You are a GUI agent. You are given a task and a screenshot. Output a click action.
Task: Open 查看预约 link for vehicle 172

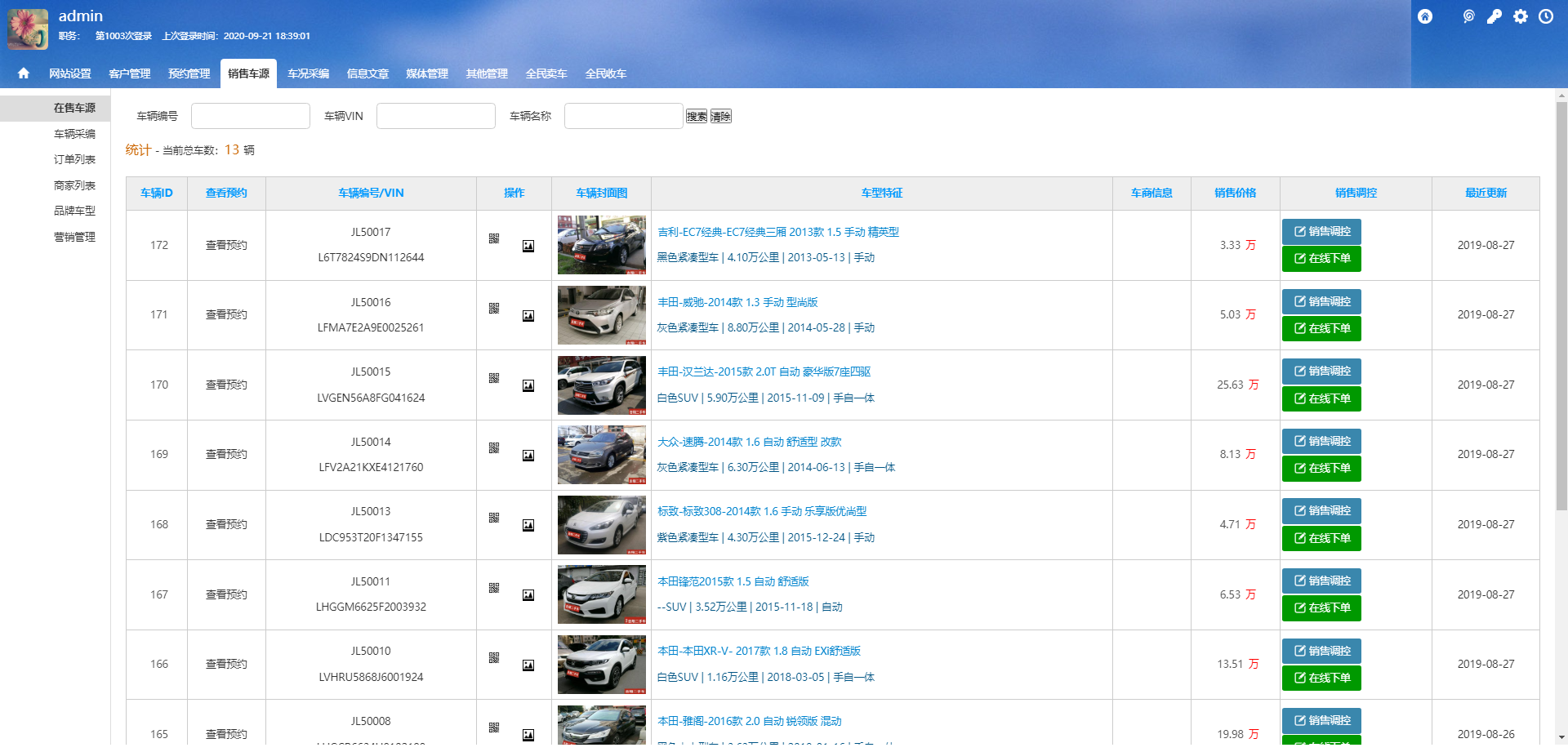tap(226, 245)
